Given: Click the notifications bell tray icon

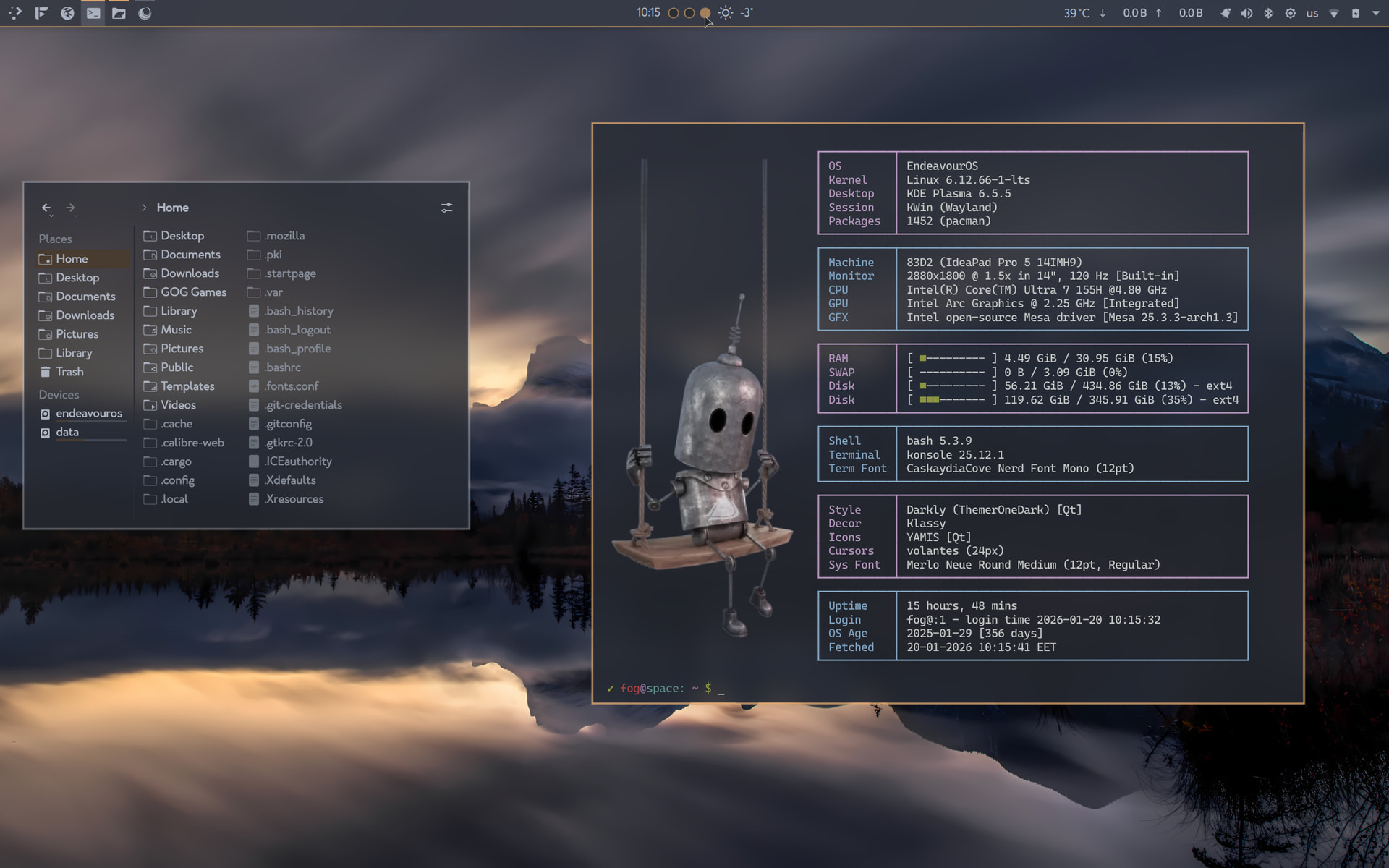Looking at the screenshot, I should [1225, 13].
